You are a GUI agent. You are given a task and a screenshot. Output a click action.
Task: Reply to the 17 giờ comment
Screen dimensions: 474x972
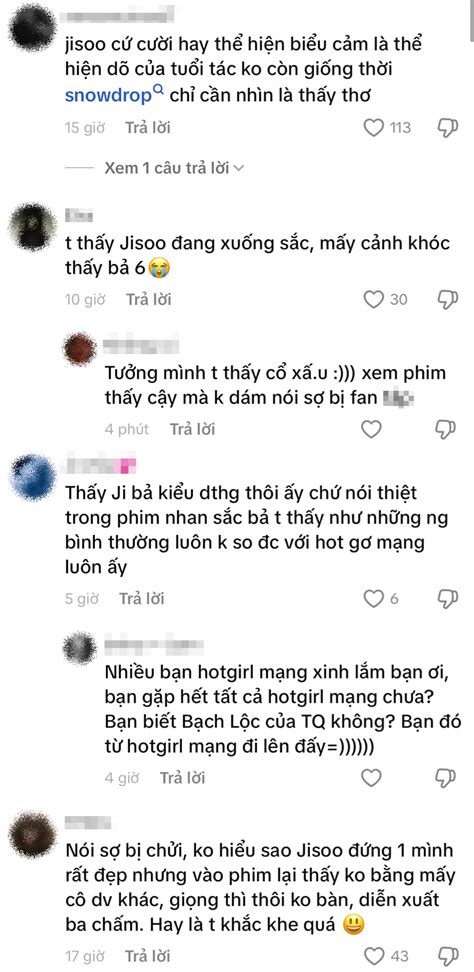tap(147, 955)
